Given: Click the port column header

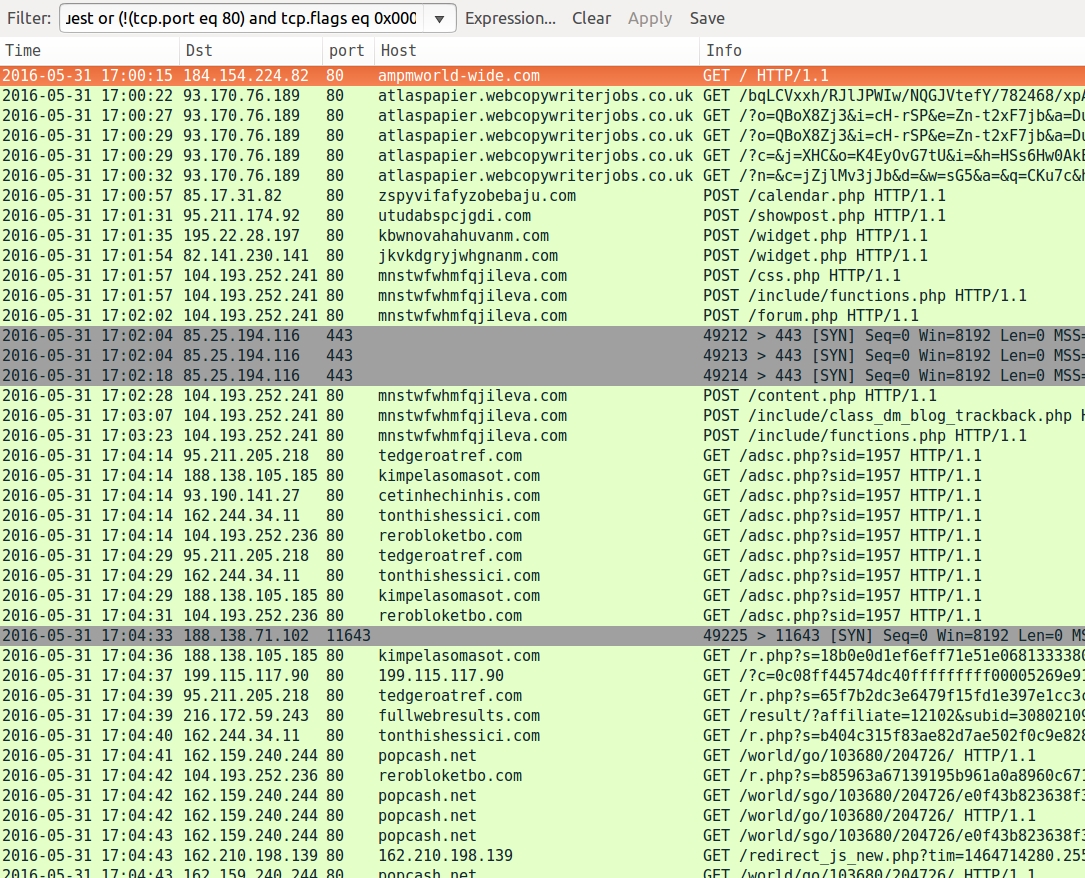Looking at the screenshot, I should (348, 50).
